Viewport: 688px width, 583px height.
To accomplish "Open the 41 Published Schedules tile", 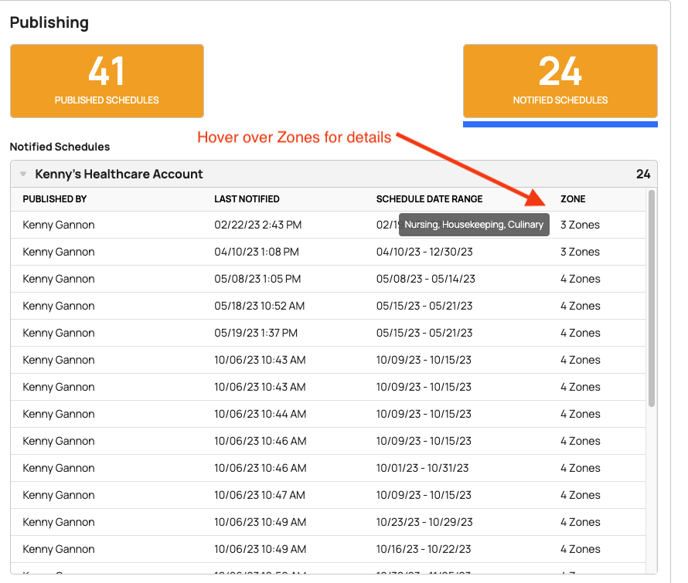I will 107,81.
